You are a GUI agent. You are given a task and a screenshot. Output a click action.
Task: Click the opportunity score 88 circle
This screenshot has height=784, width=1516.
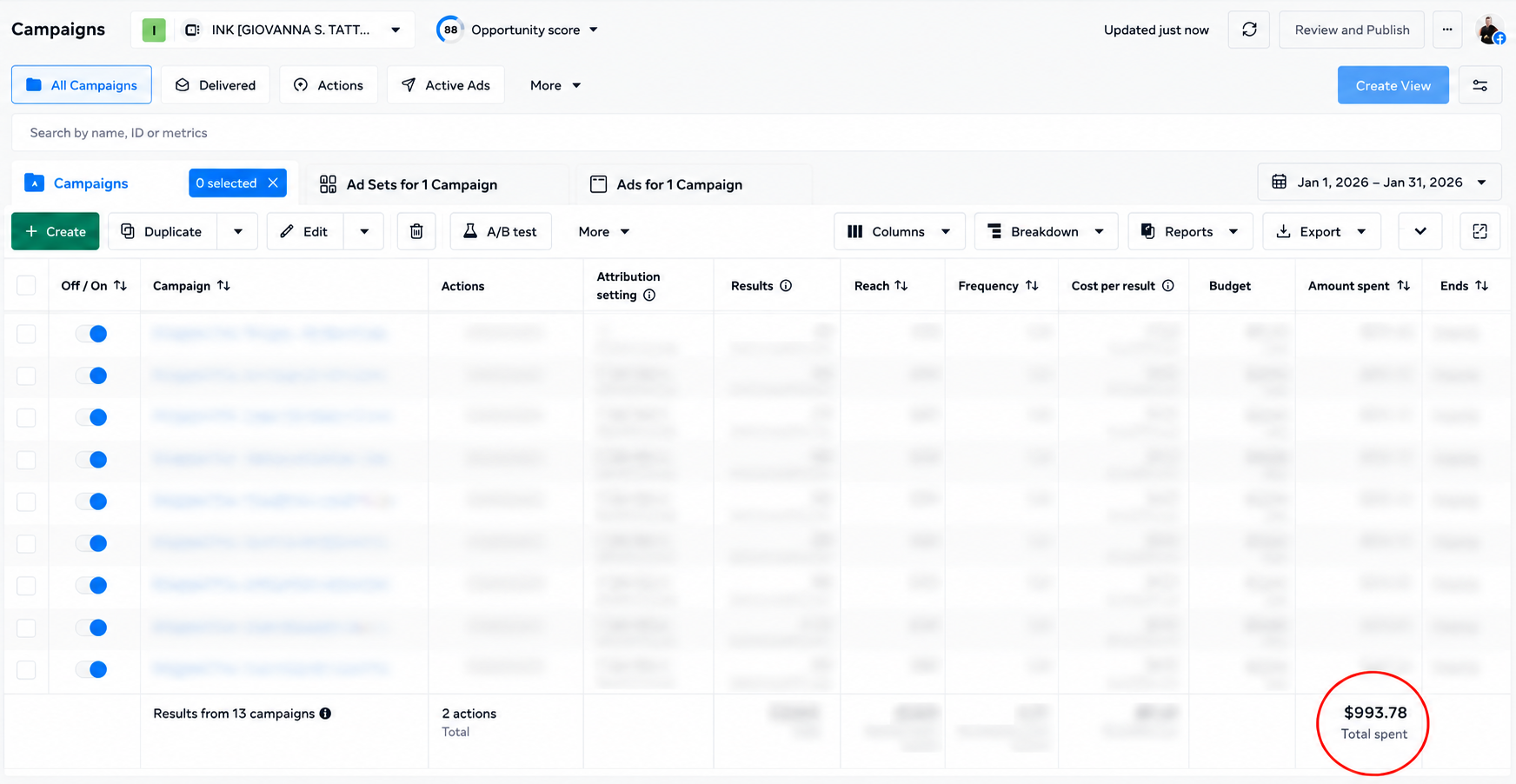tap(450, 30)
